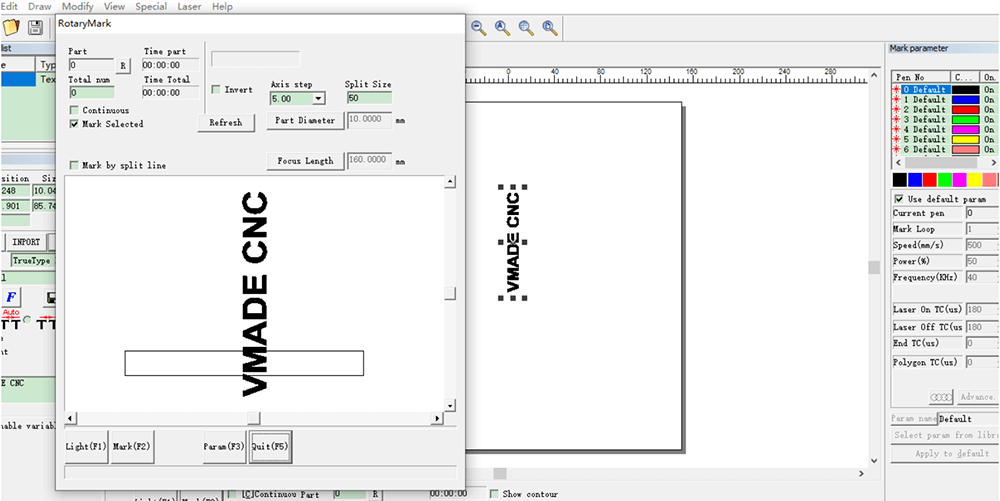
Task: Open the Laser menu
Action: click(189, 7)
